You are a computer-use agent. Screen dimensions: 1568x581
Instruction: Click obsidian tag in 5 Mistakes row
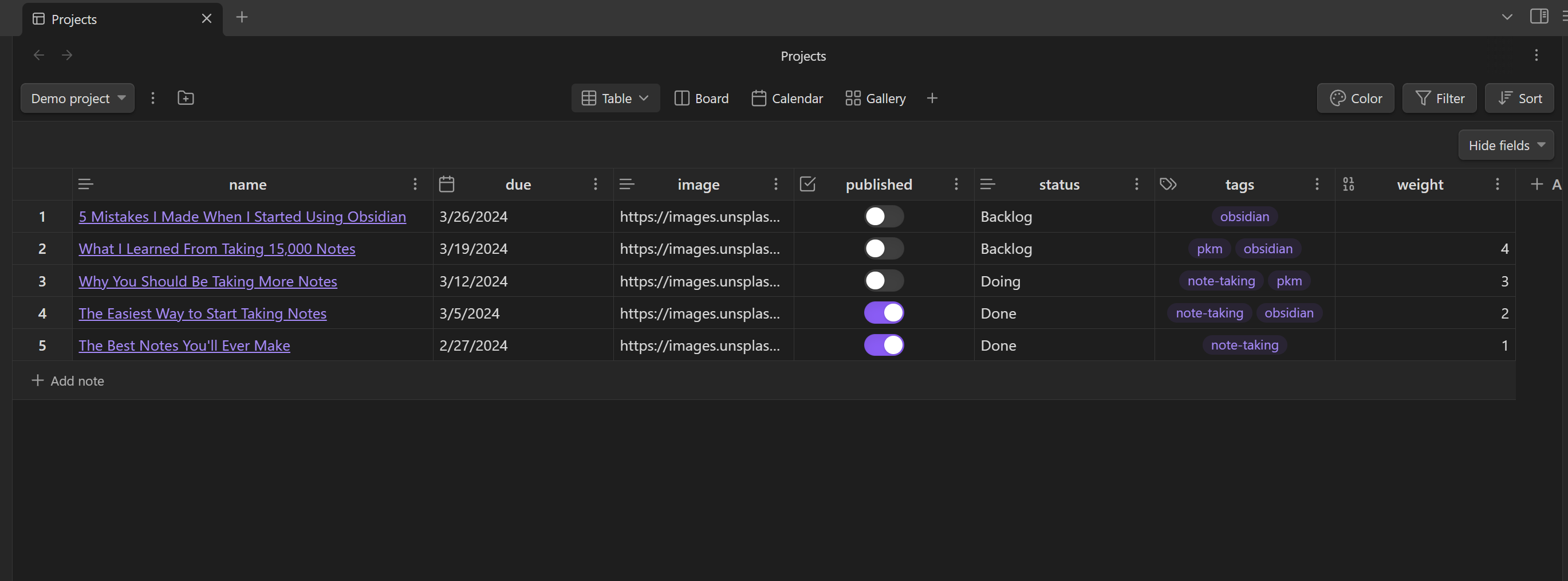(x=1244, y=216)
